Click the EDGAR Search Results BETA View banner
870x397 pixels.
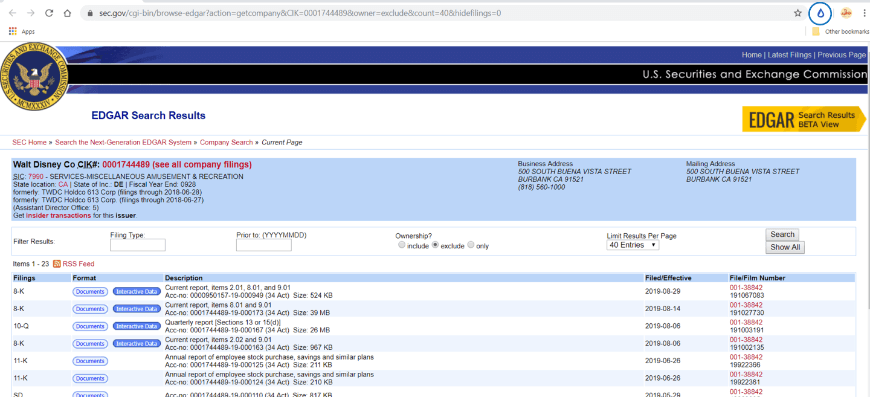[x=804, y=120]
